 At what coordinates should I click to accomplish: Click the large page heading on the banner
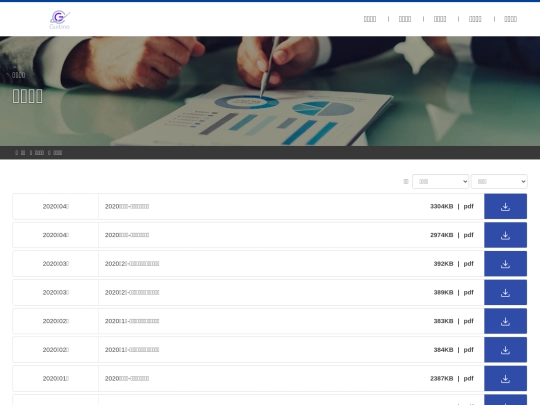(x=28, y=96)
